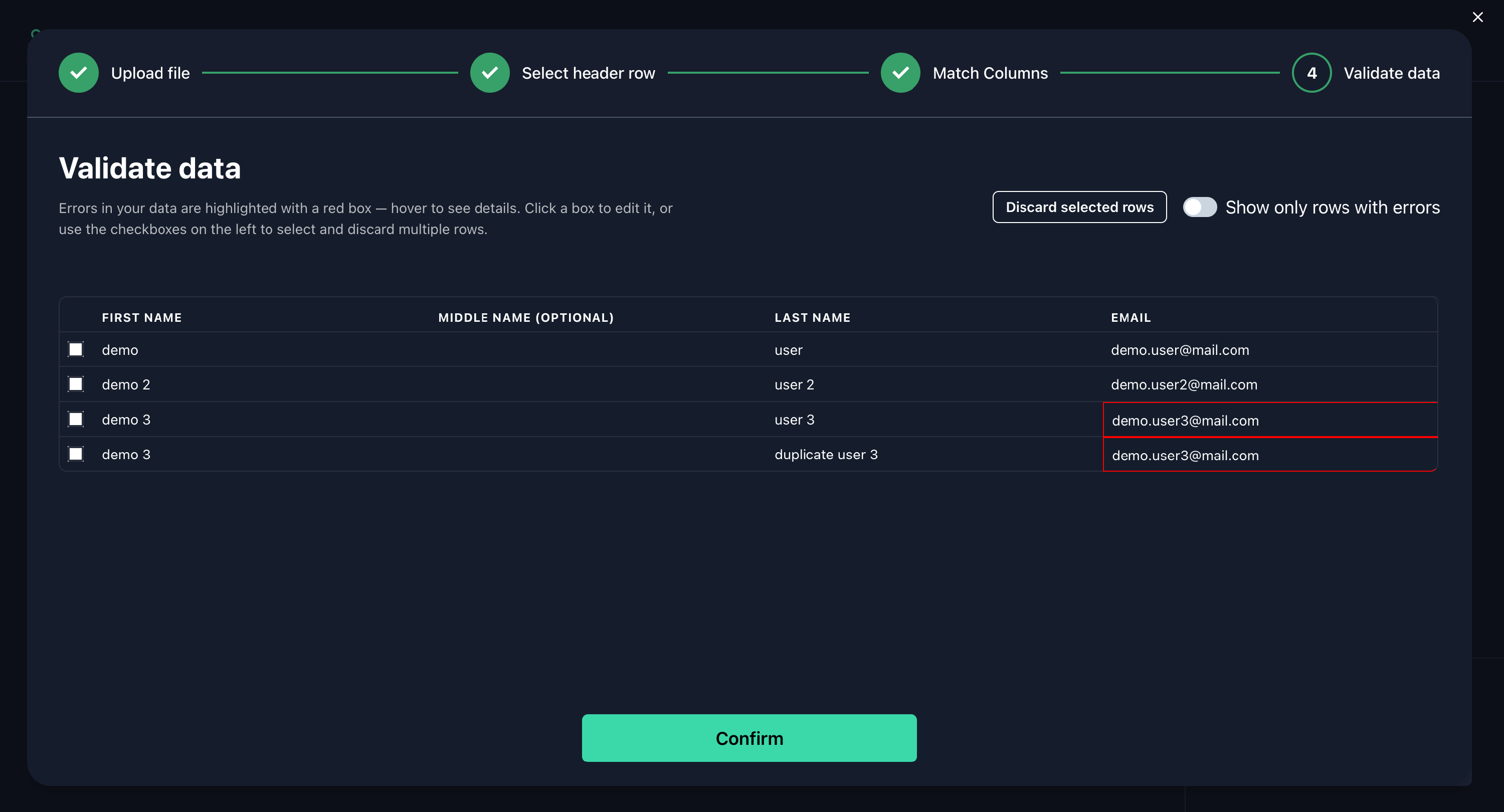The height and width of the screenshot is (812, 1504).
Task: Click the Email column header
Action: [x=1131, y=318]
